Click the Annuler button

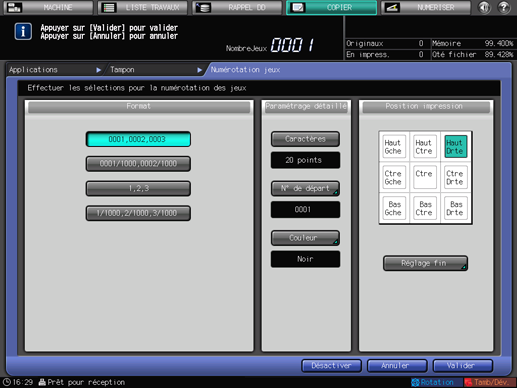pyautogui.click(x=397, y=366)
